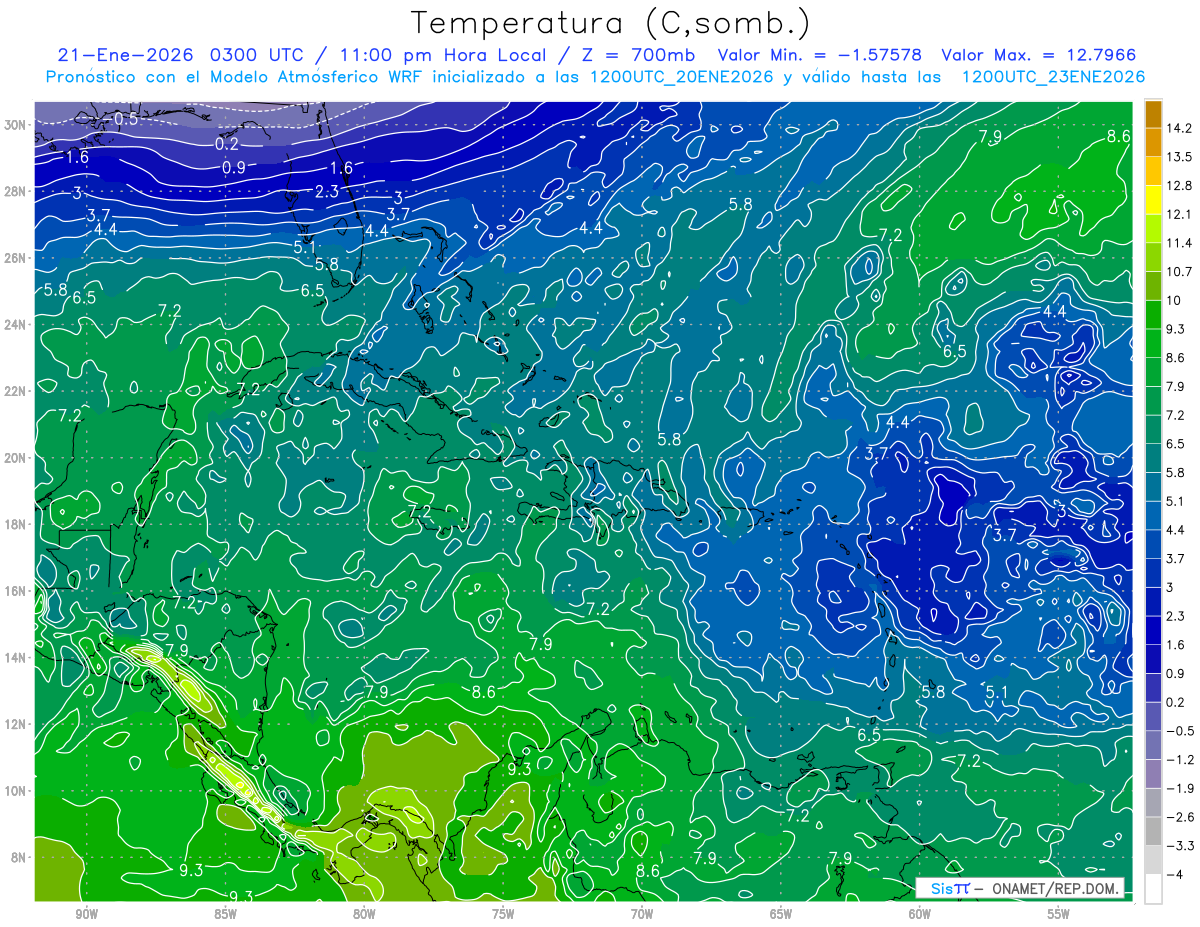1200x927 pixels.
Task: Click the "0.5" contour label near 30N
Action: pyautogui.click(x=126, y=119)
